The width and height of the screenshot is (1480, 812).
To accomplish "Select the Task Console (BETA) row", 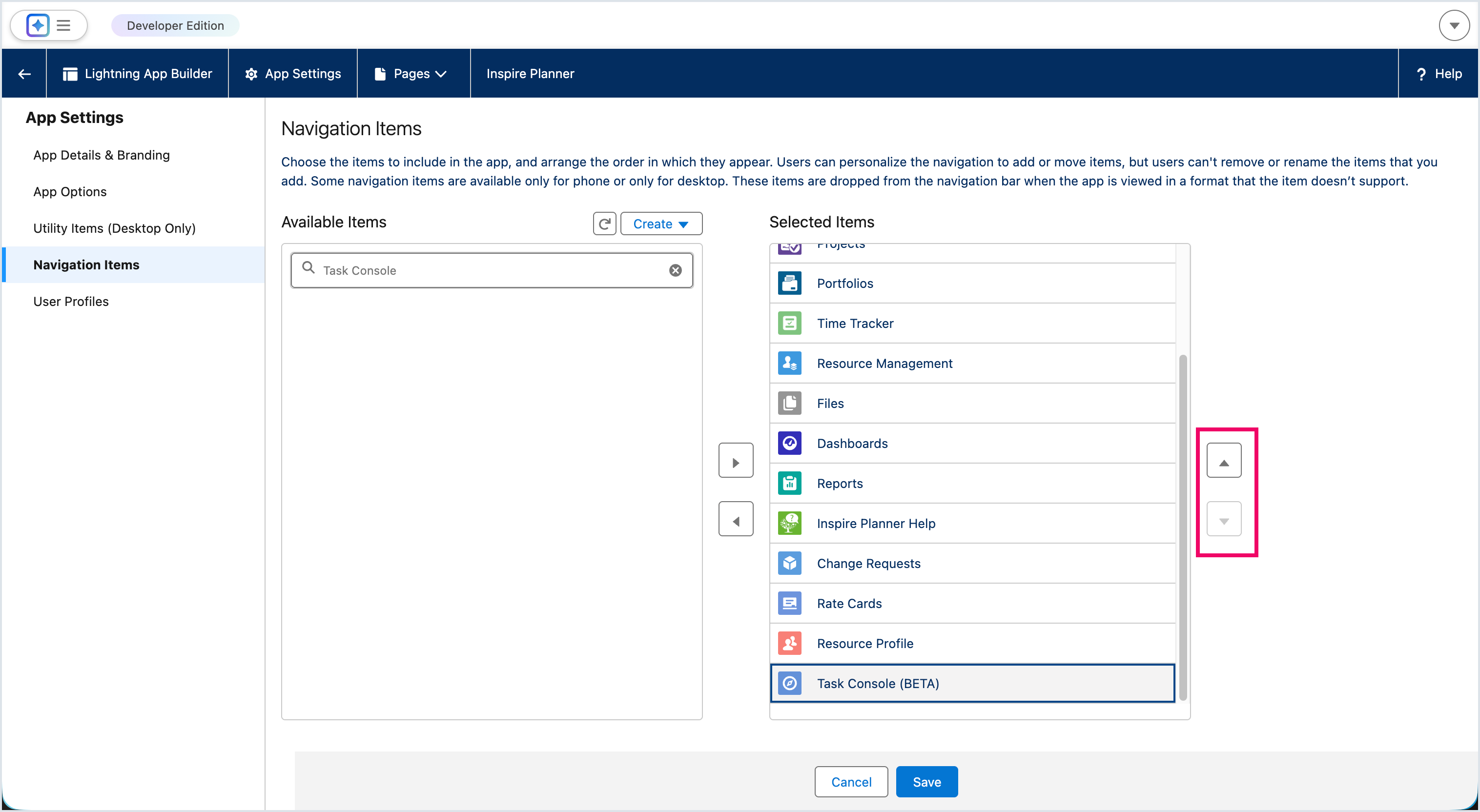I will click(972, 683).
